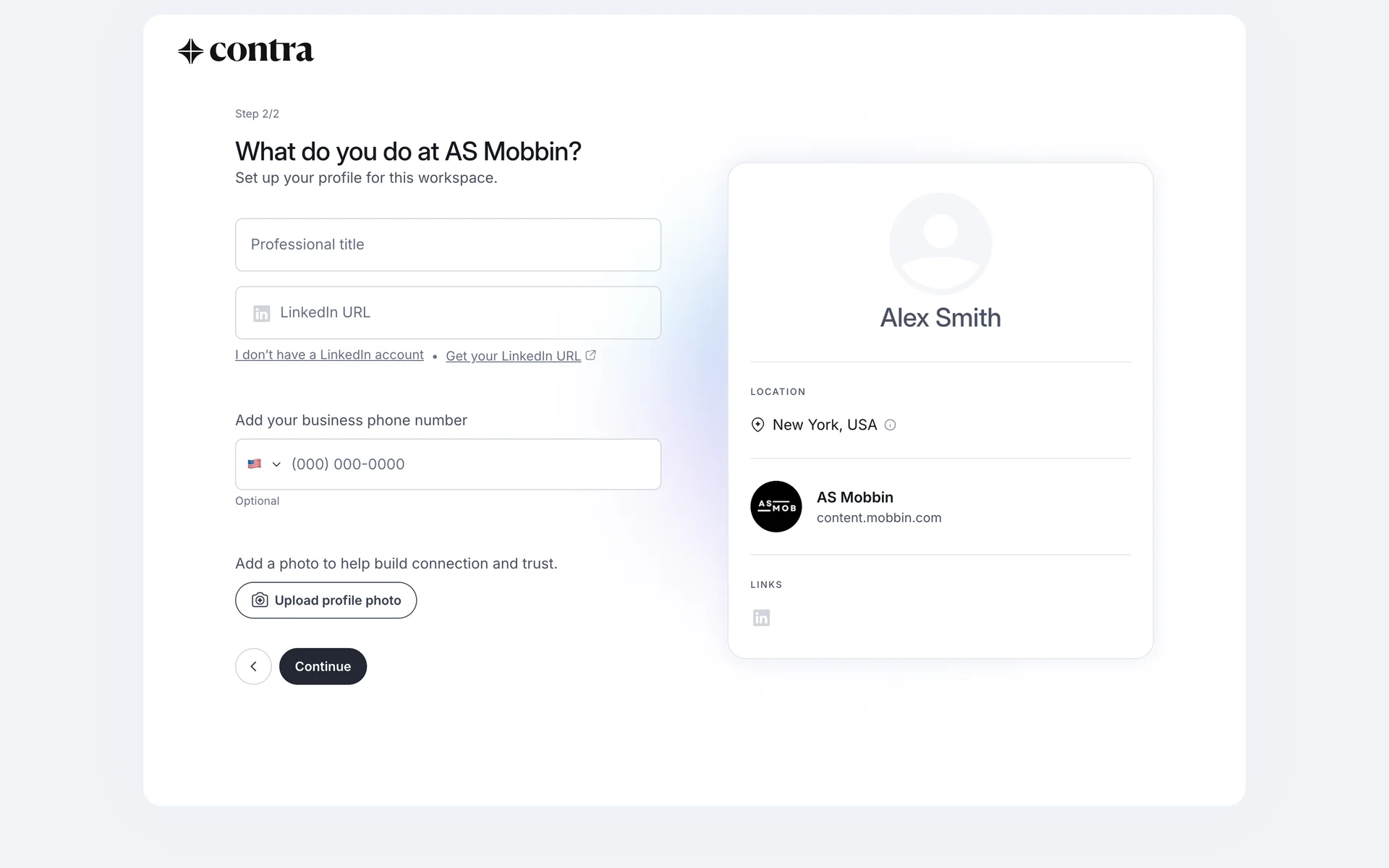
Task: Click external link icon beside Get LinkedIn URL
Action: (591, 355)
